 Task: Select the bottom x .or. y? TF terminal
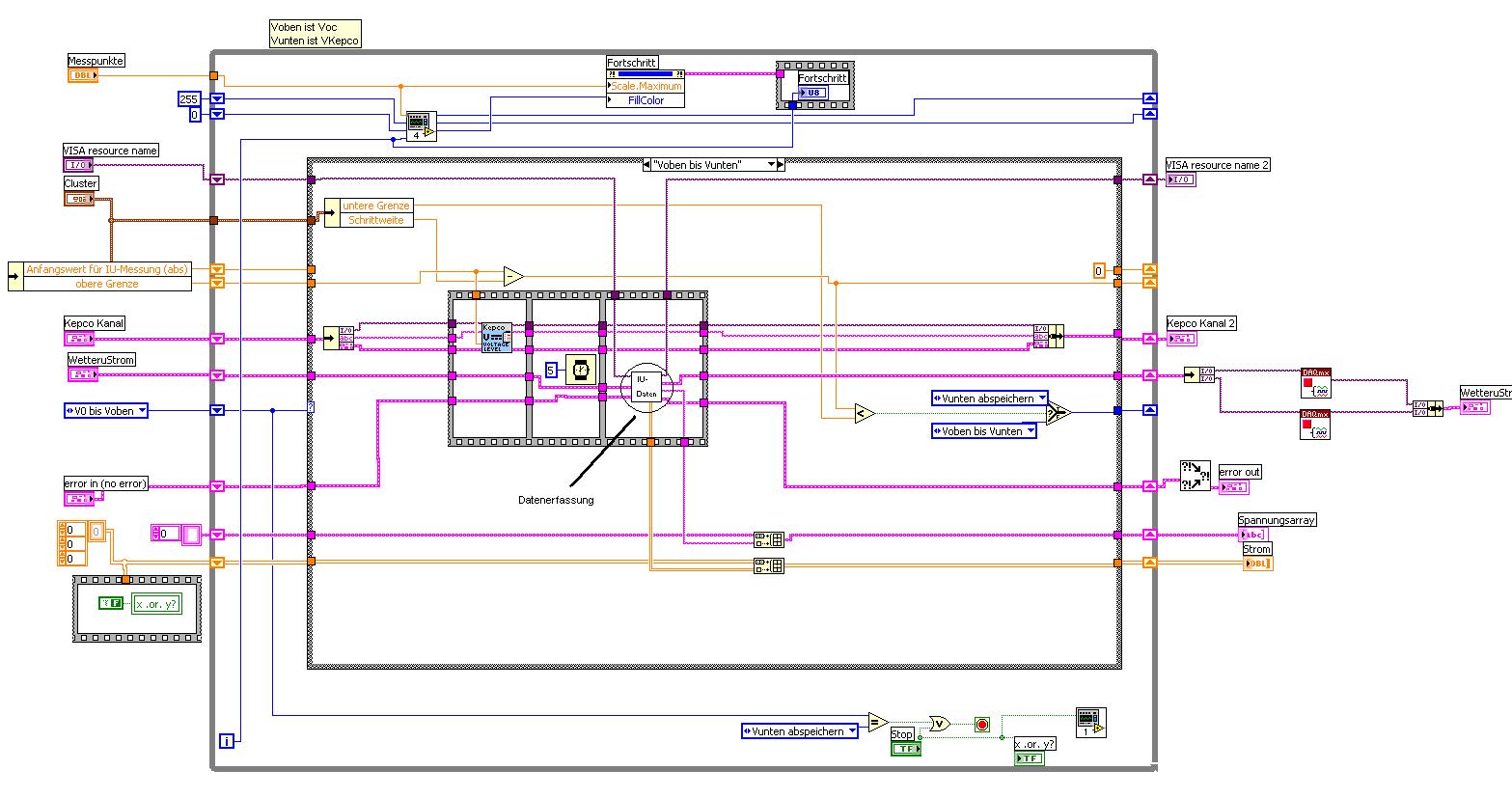point(1030,758)
